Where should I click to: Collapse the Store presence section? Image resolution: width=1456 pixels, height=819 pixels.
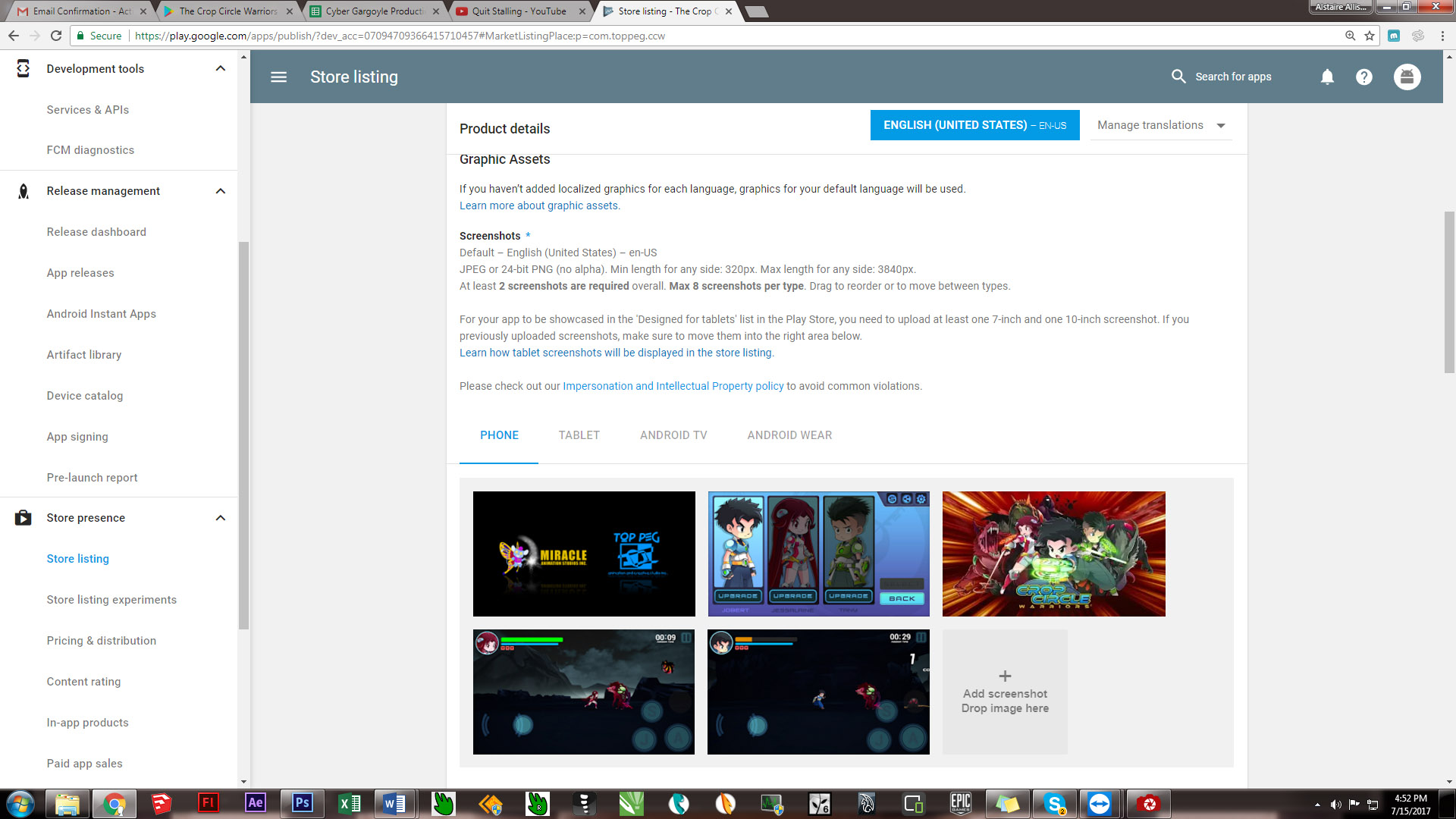pyautogui.click(x=221, y=518)
